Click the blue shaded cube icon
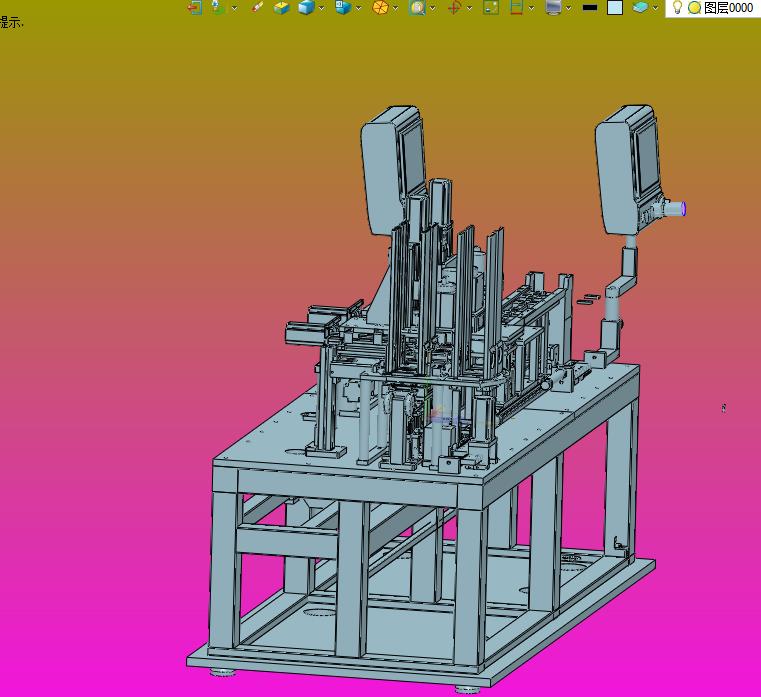 point(306,7)
